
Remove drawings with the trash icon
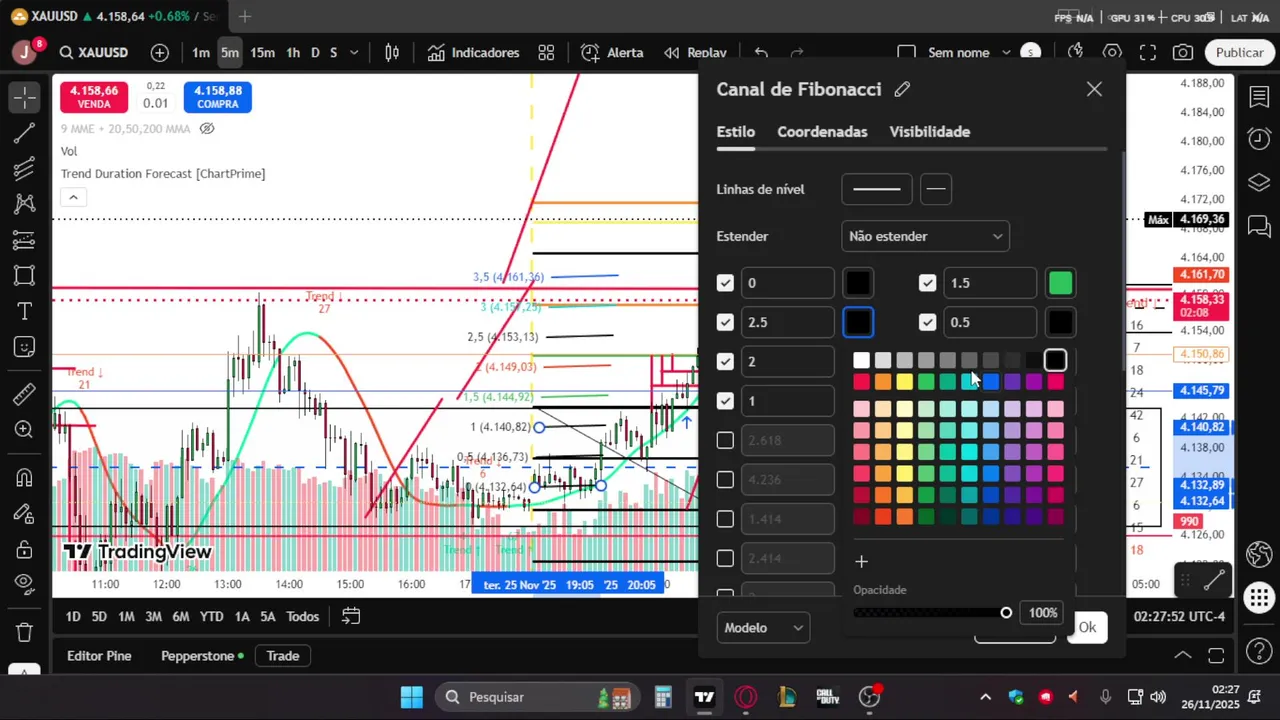point(25,632)
